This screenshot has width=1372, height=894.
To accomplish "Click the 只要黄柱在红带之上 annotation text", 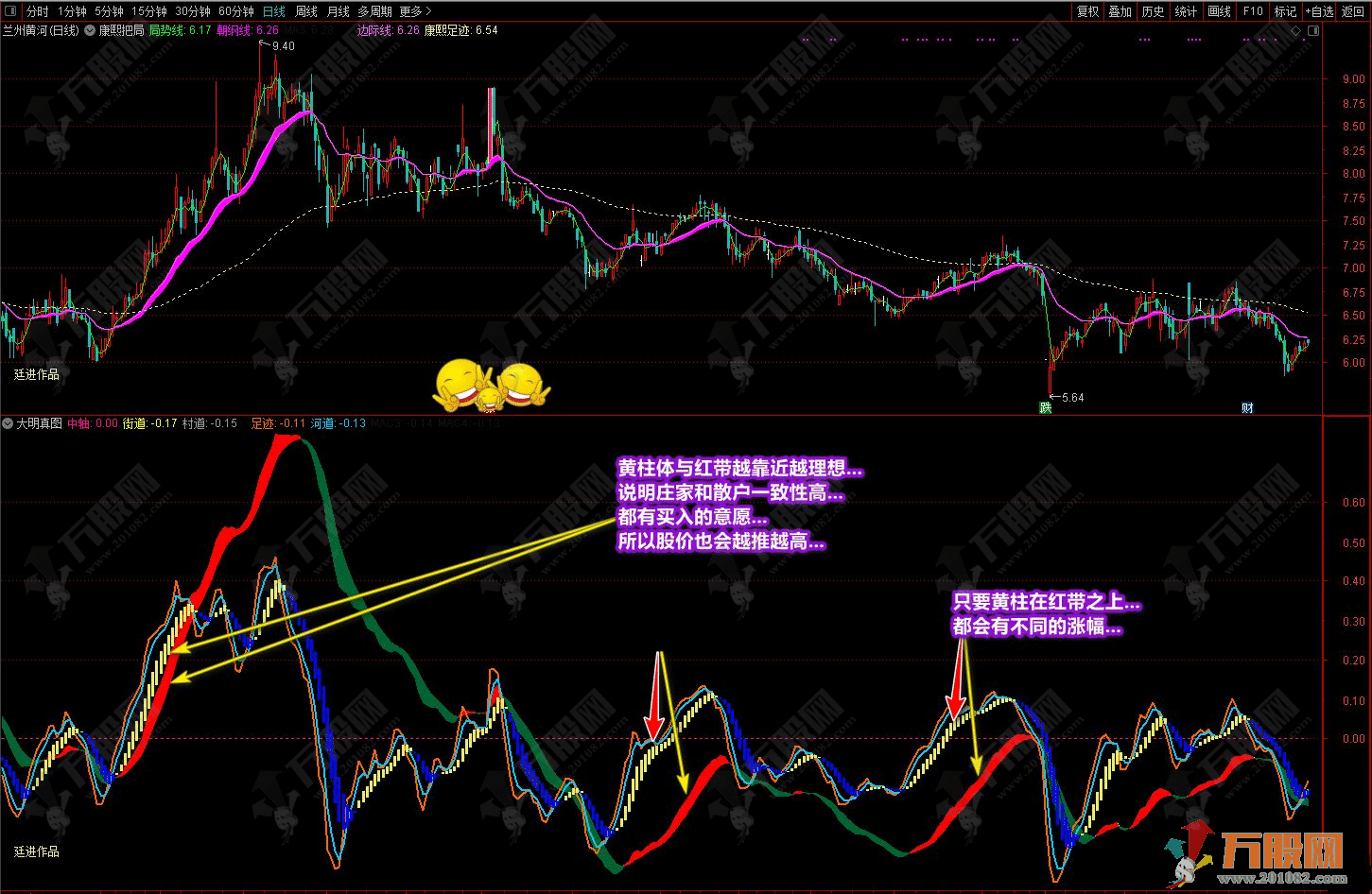I will (x=1047, y=602).
